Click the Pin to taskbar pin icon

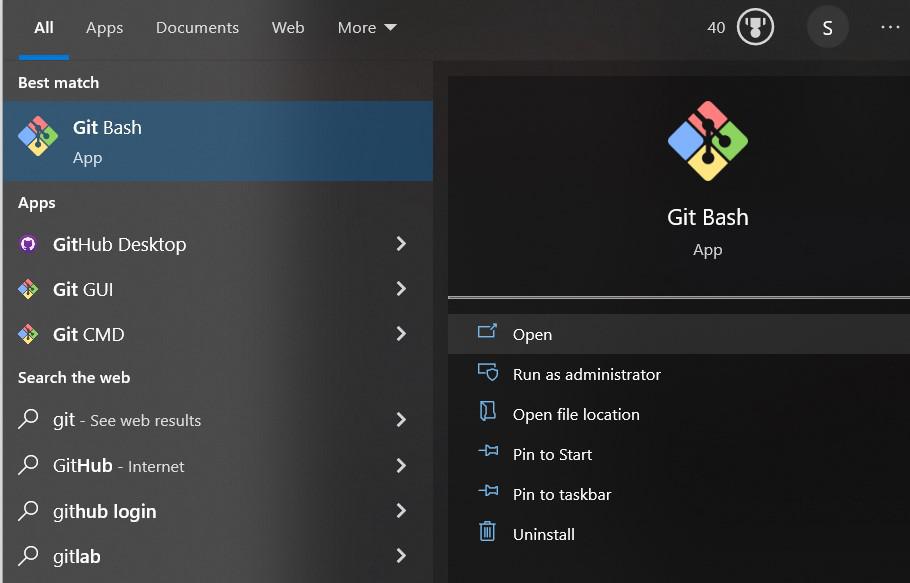click(x=488, y=491)
